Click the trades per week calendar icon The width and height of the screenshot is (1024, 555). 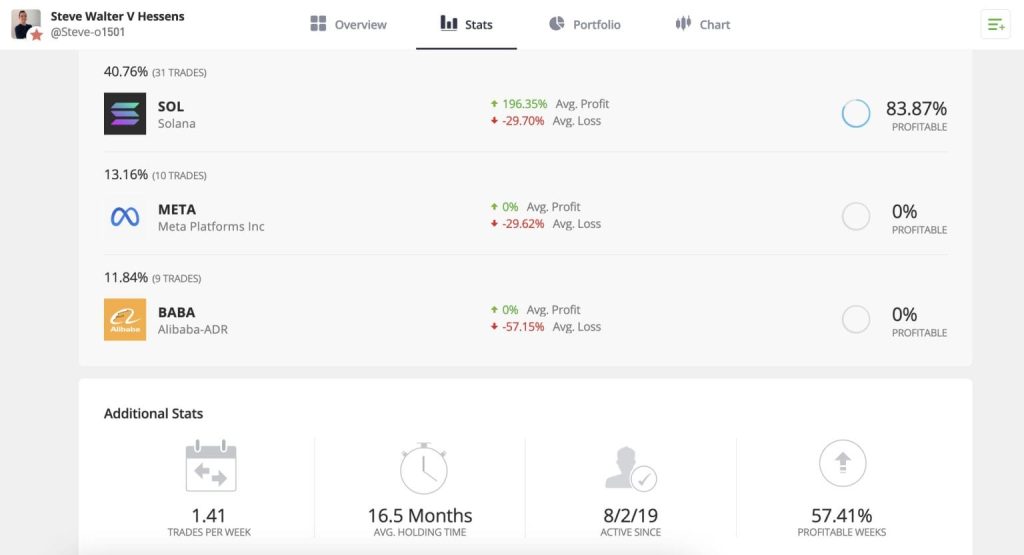(x=210, y=466)
